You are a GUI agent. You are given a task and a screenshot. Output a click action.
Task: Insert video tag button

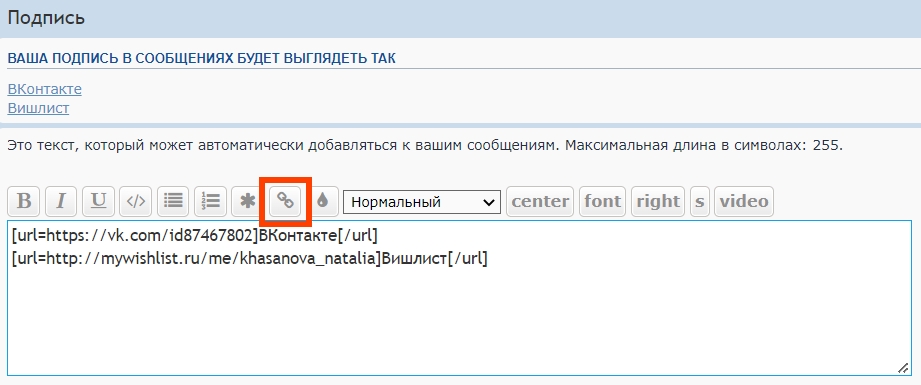744,202
